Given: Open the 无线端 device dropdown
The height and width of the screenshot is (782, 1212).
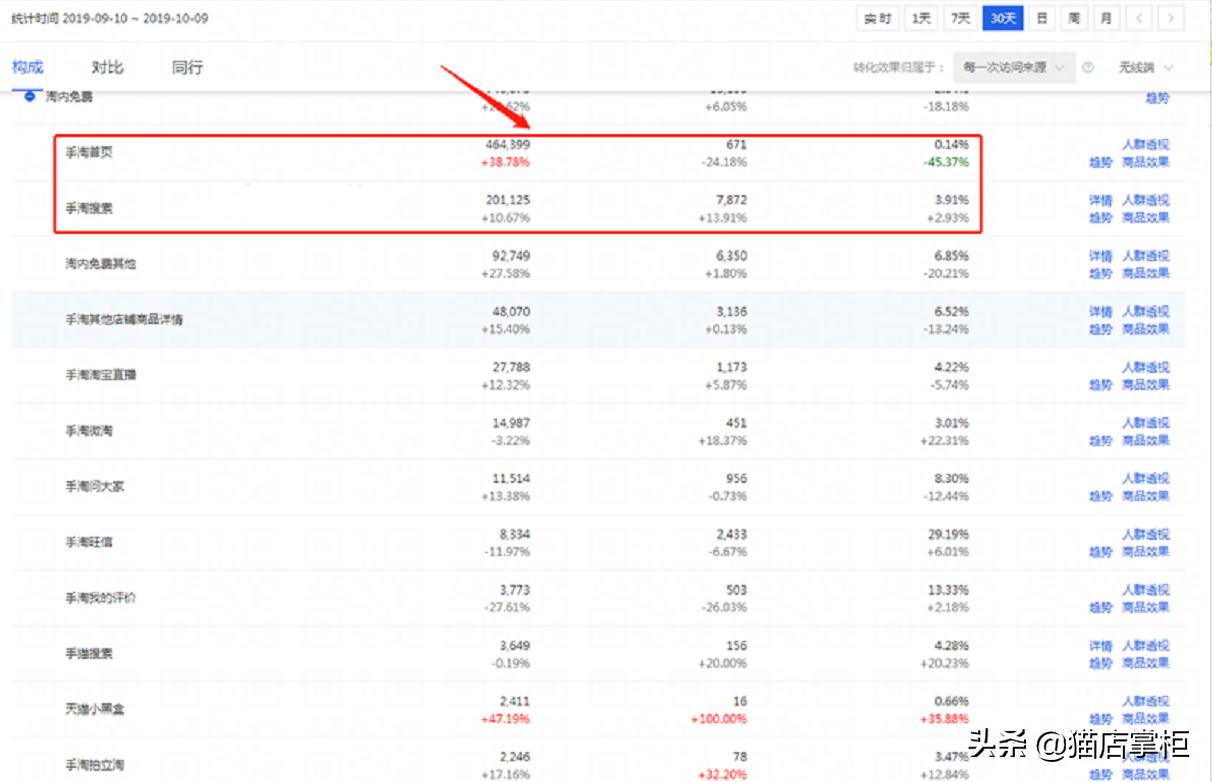Looking at the screenshot, I should pyautogui.click(x=1145, y=68).
